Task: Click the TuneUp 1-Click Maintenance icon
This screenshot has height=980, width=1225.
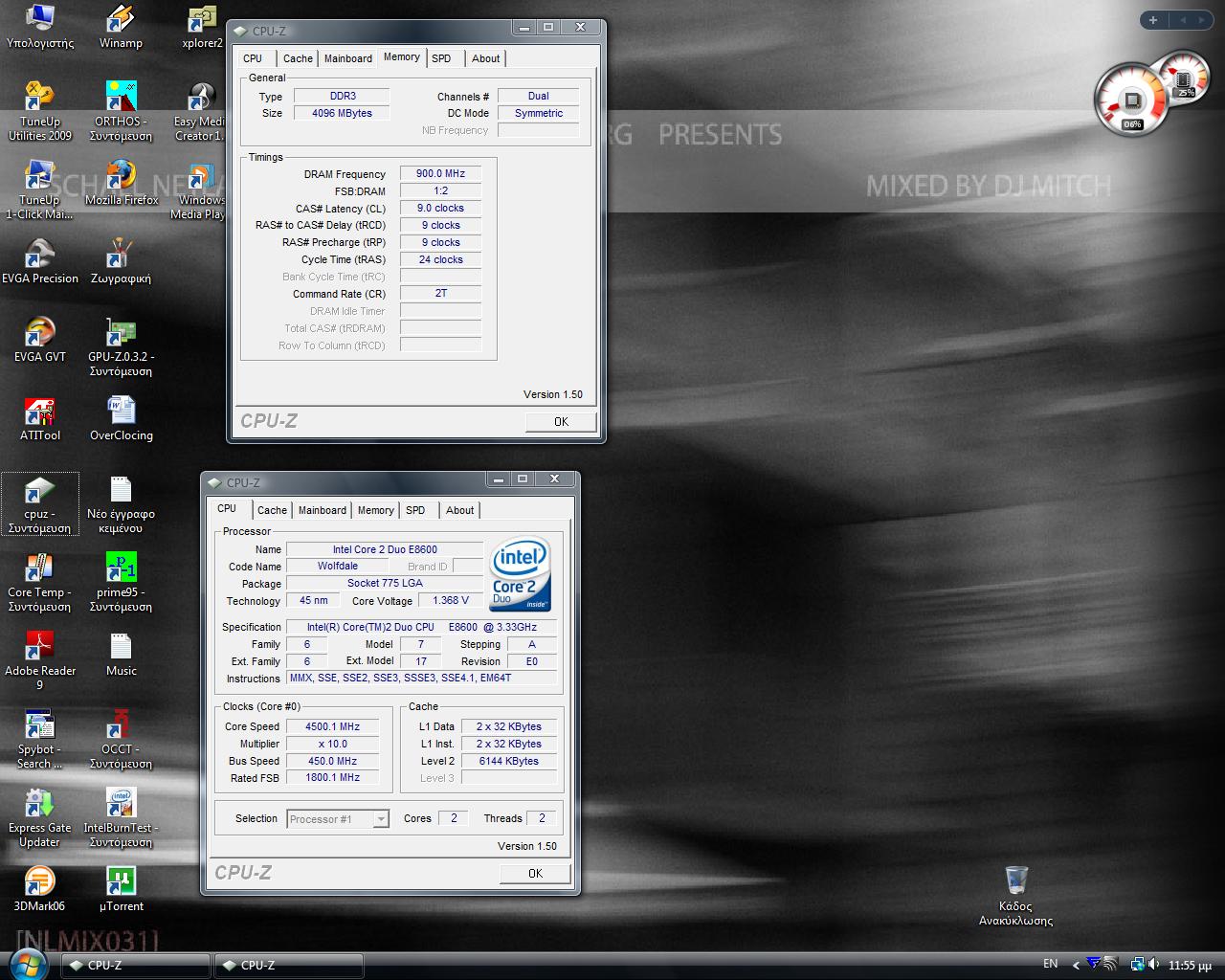Action: tap(39, 190)
